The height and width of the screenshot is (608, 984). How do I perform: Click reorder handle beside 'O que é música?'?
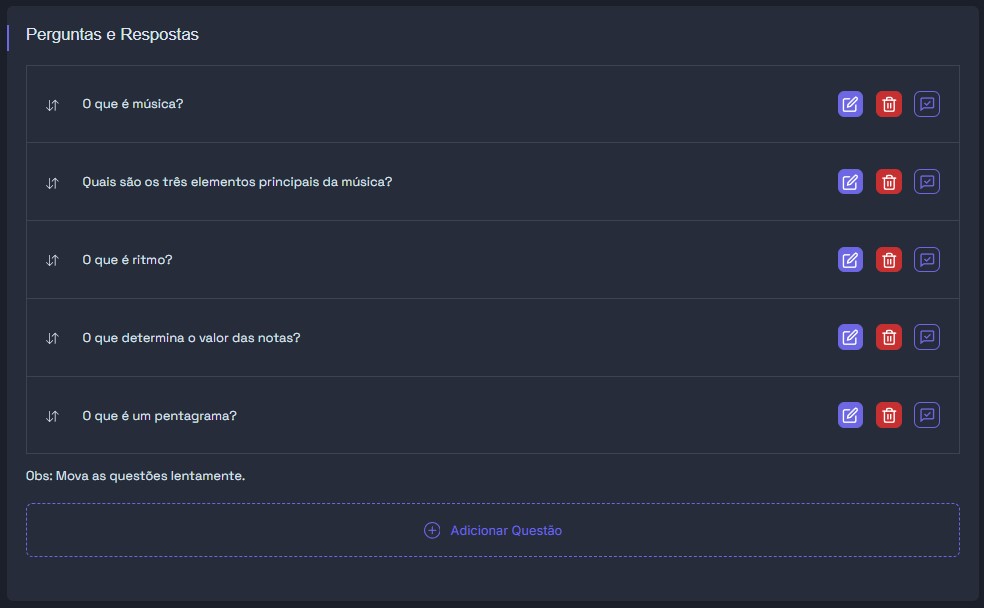(53, 105)
